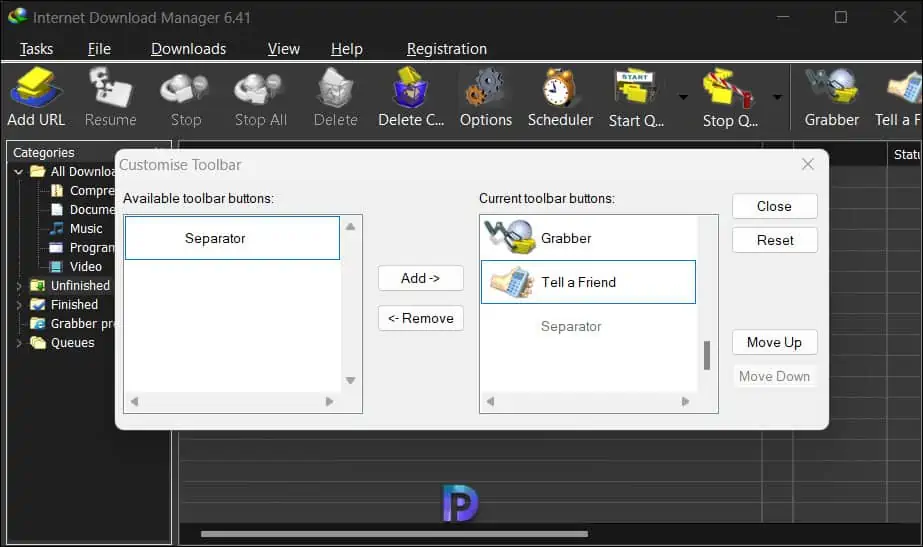Maximize the Internet Download Manager window
Image resolution: width=923 pixels, height=547 pixels.
coord(841,17)
